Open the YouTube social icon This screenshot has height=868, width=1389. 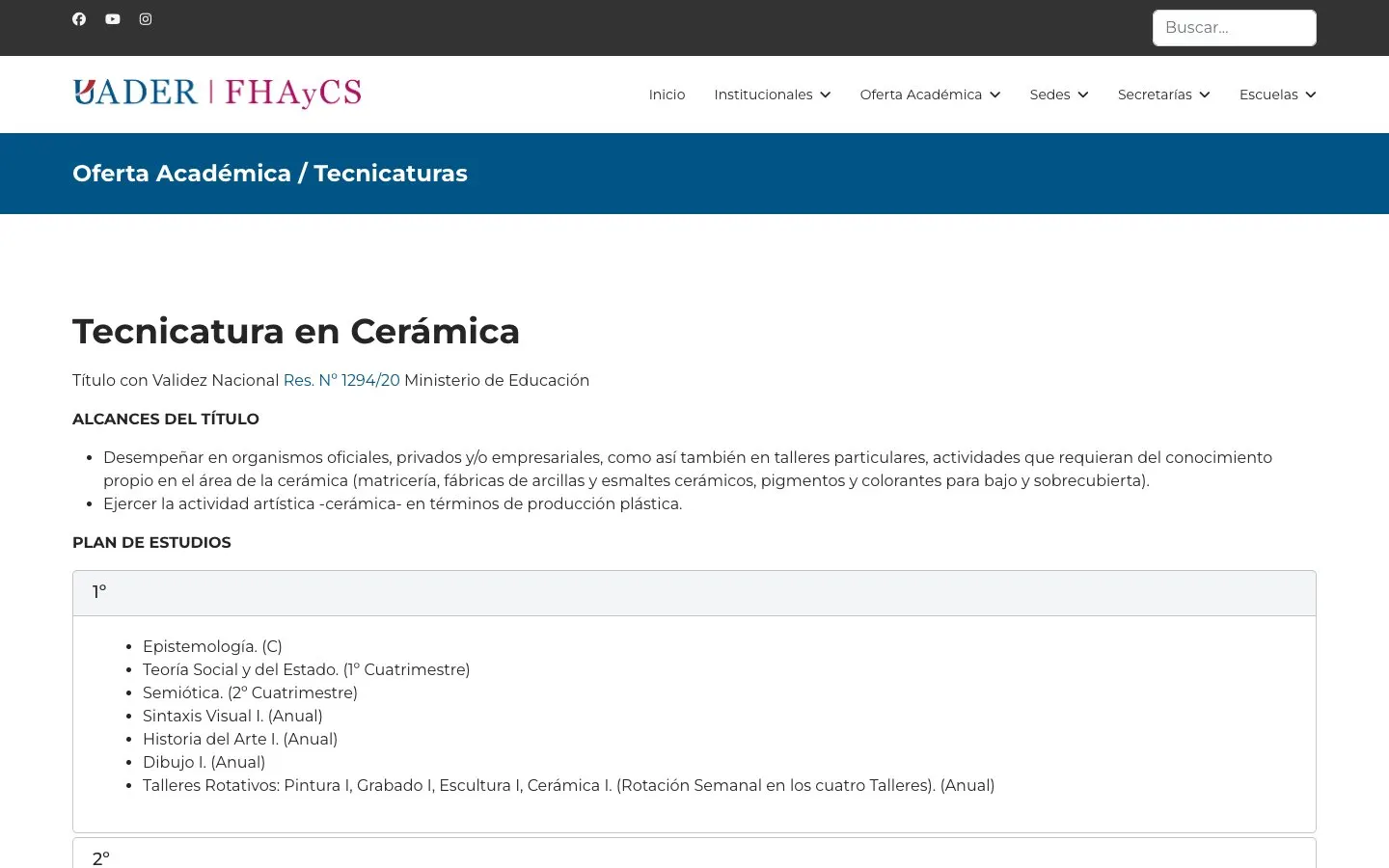[113, 19]
